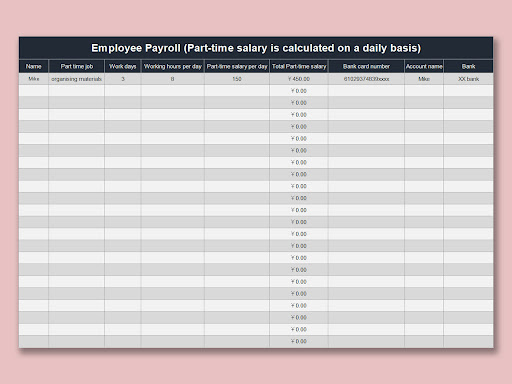
Task: Select the XX bank cell
Action: 468,79
